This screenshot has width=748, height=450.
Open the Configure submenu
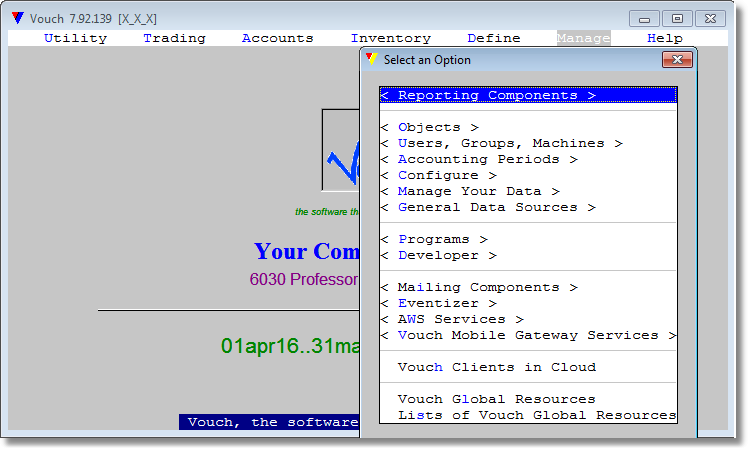pos(528,175)
